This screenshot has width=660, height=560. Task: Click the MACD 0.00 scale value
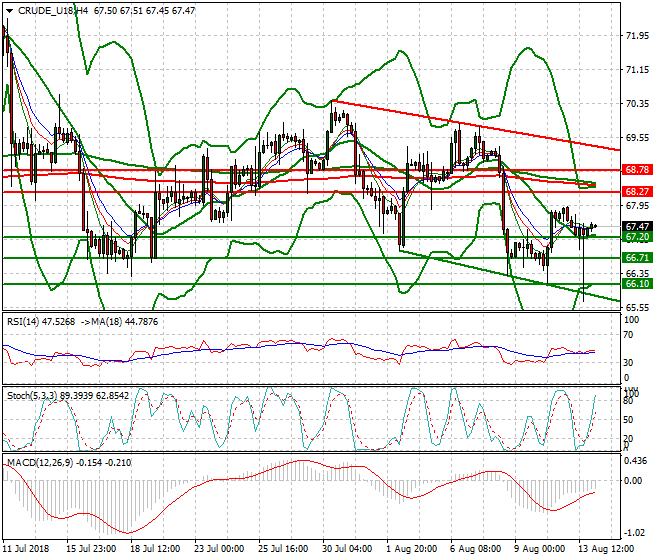pyautogui.click(x=633, y=480)
